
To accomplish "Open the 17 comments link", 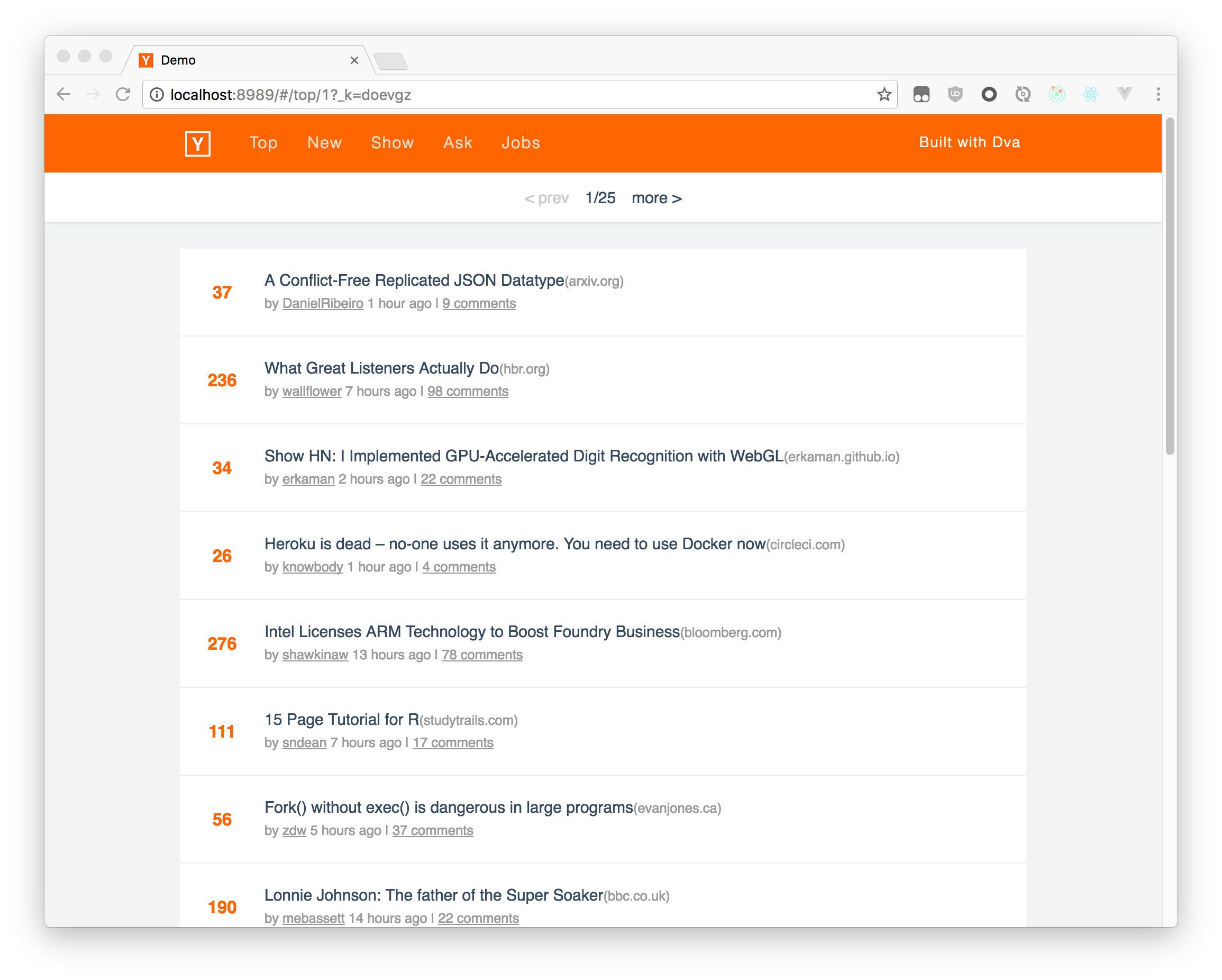I will coord(453,743).
